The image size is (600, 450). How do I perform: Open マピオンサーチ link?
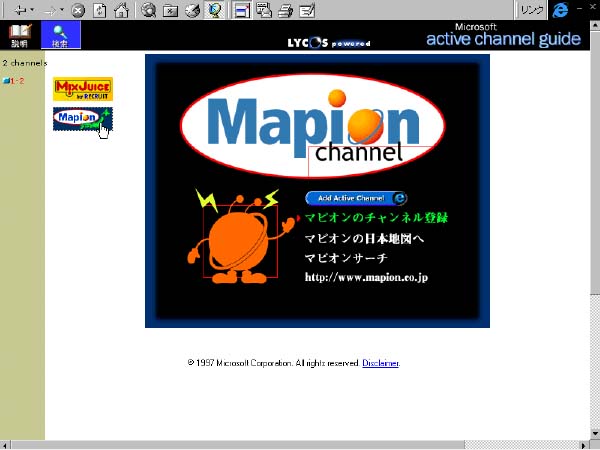pos(346,258)
